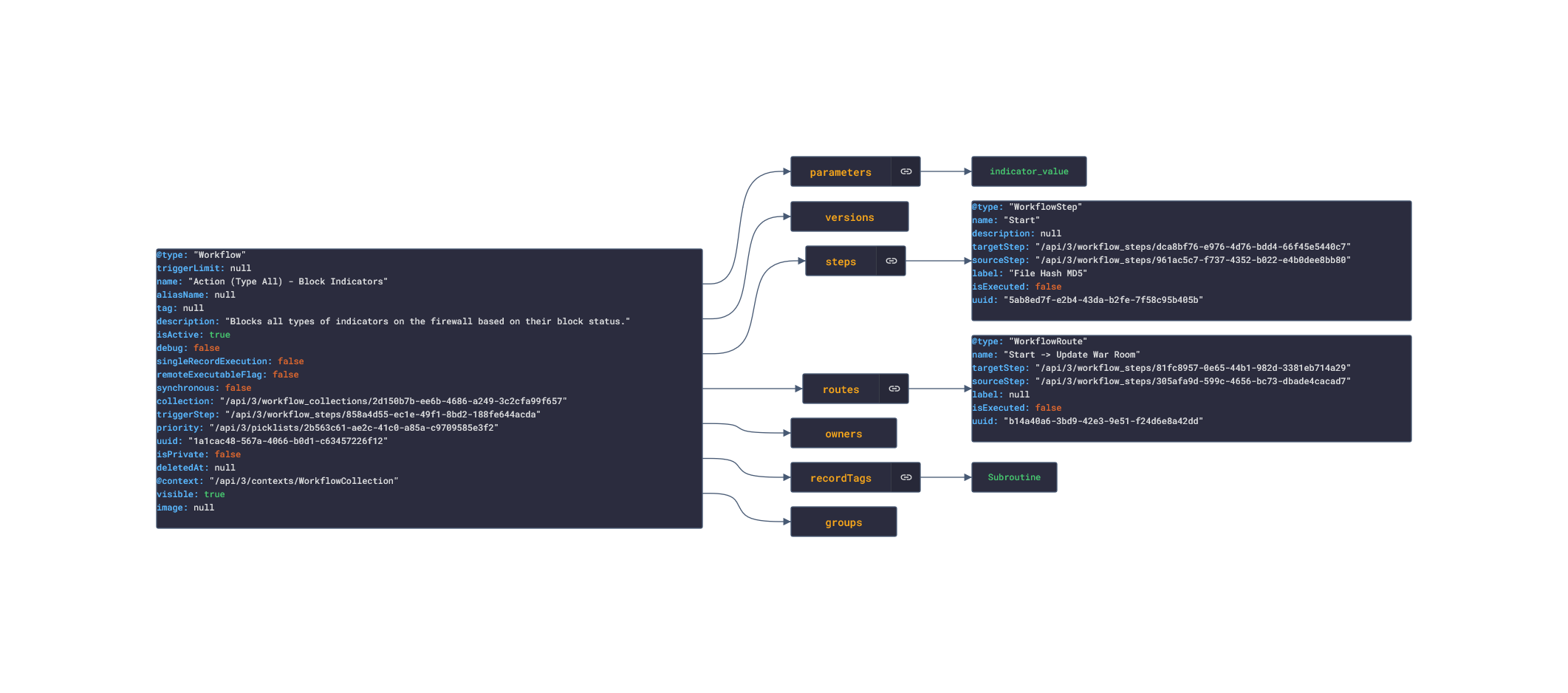Click the link icon beside steps
Screen dimensions: 1568x693
(x=891, y=261)
